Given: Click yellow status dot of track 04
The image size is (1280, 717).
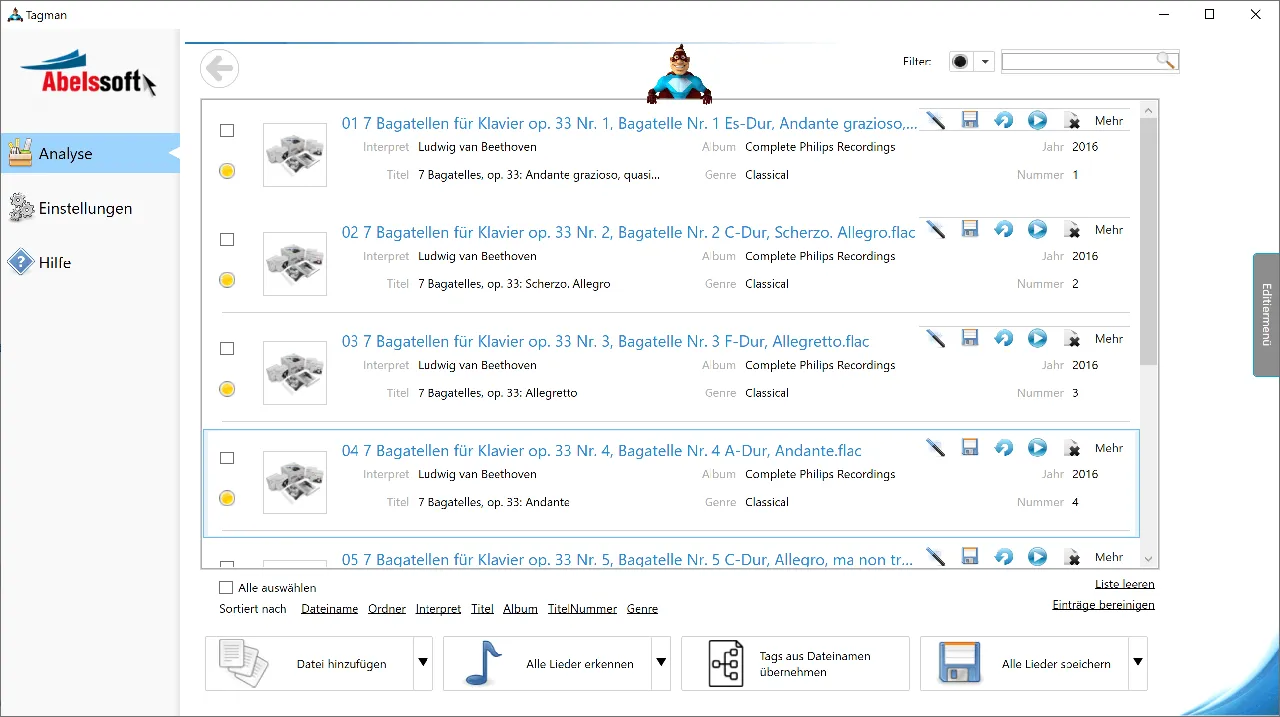Looking at the screenshot, I should 227,498.
